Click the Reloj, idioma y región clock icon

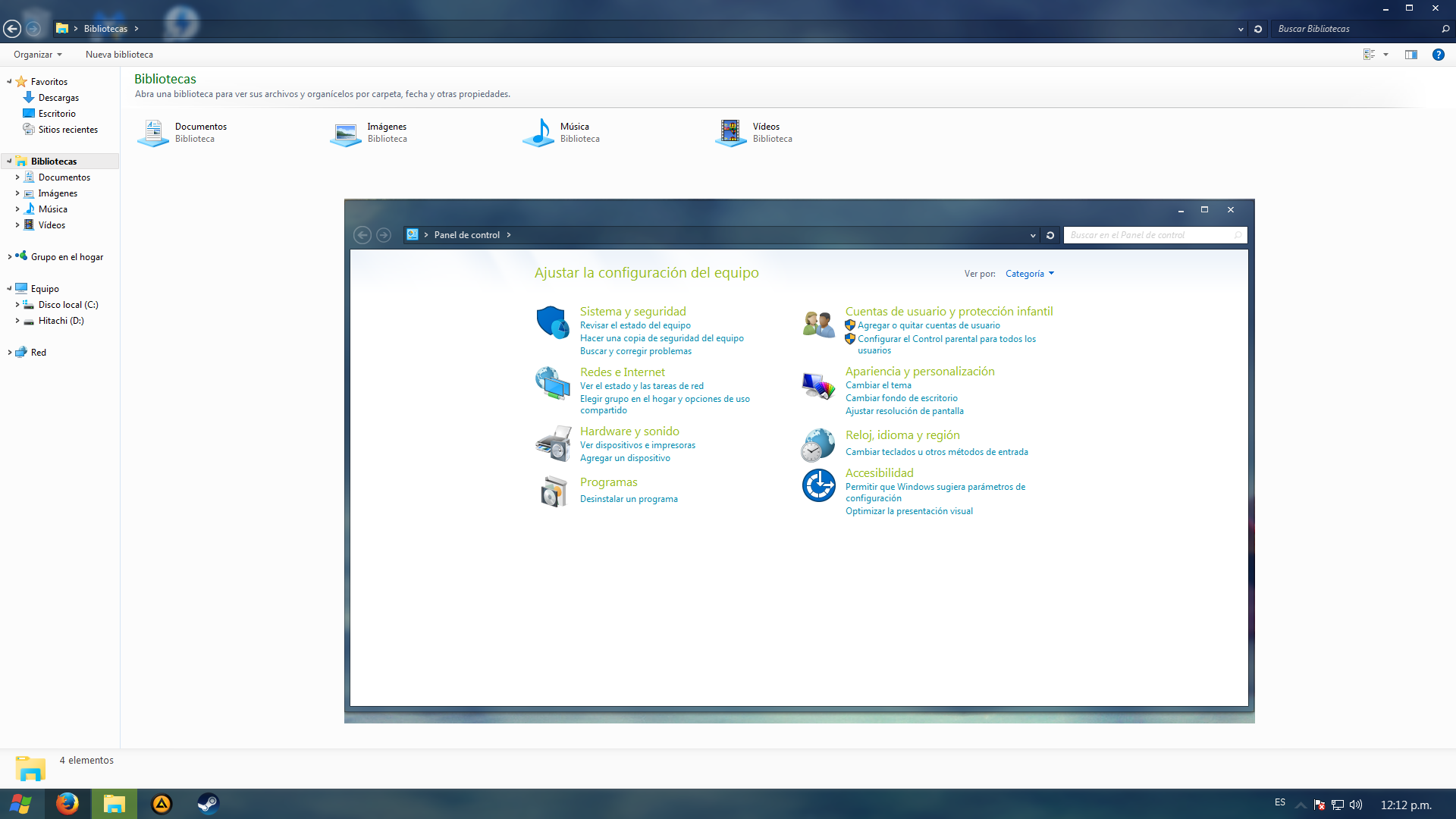click(817, 445)
